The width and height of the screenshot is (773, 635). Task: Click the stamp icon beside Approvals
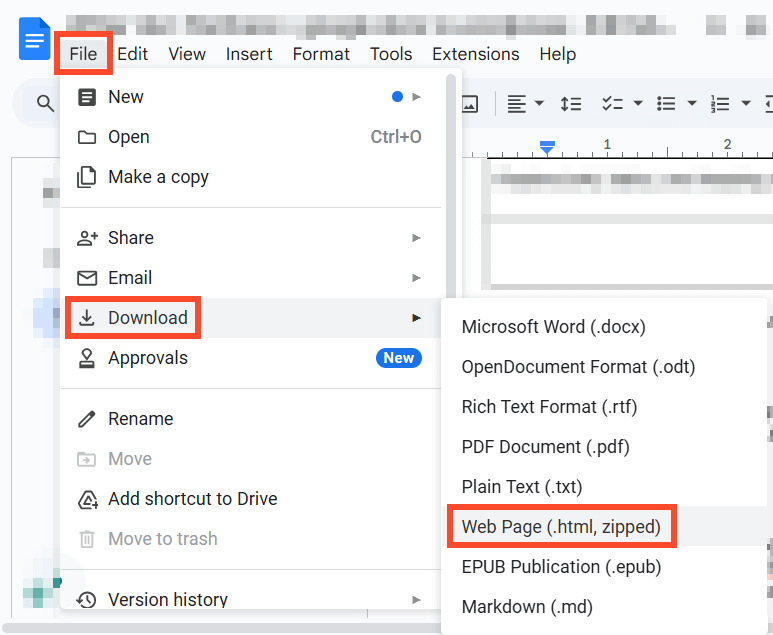tap(87, 358)
